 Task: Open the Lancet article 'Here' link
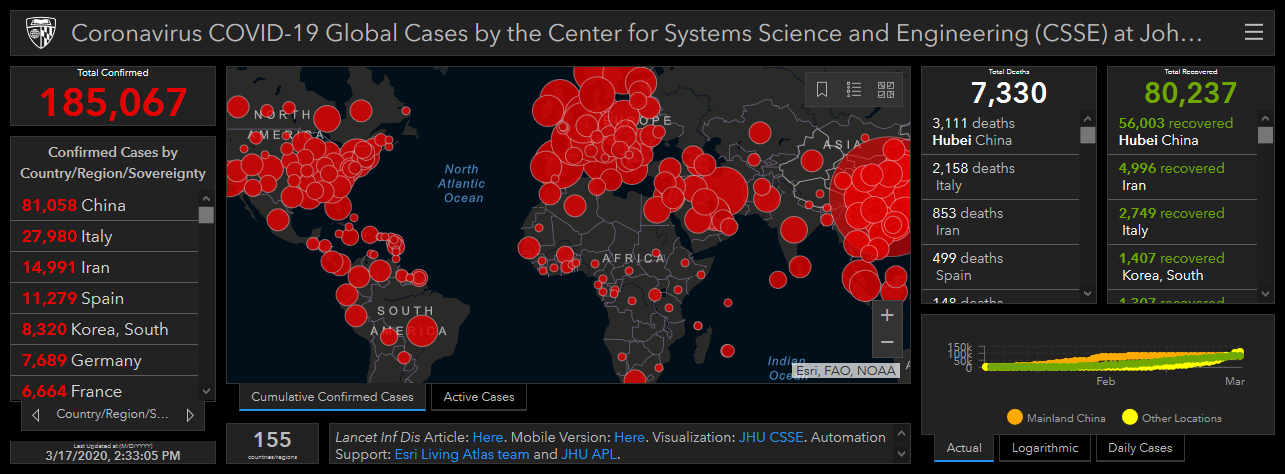click(488, 437)
